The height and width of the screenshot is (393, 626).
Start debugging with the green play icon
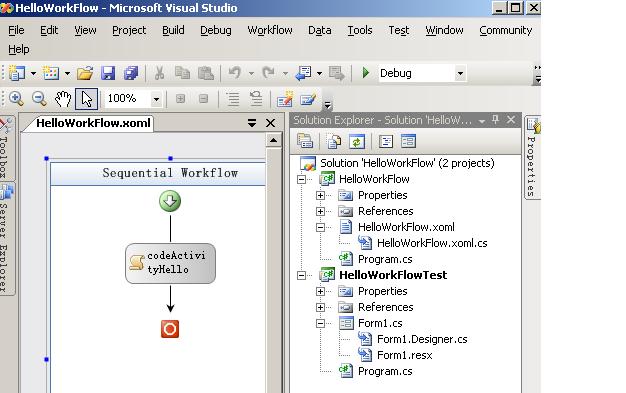click(x=365, y=73)
